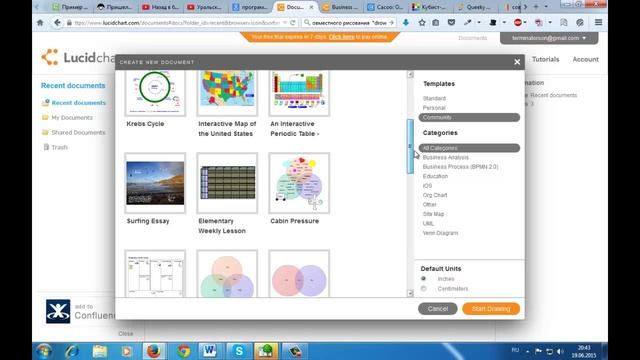The width and height of the screenshot is (640, 360).
Task: Close the Create New Document dialog
Action: tap(517, 62)
